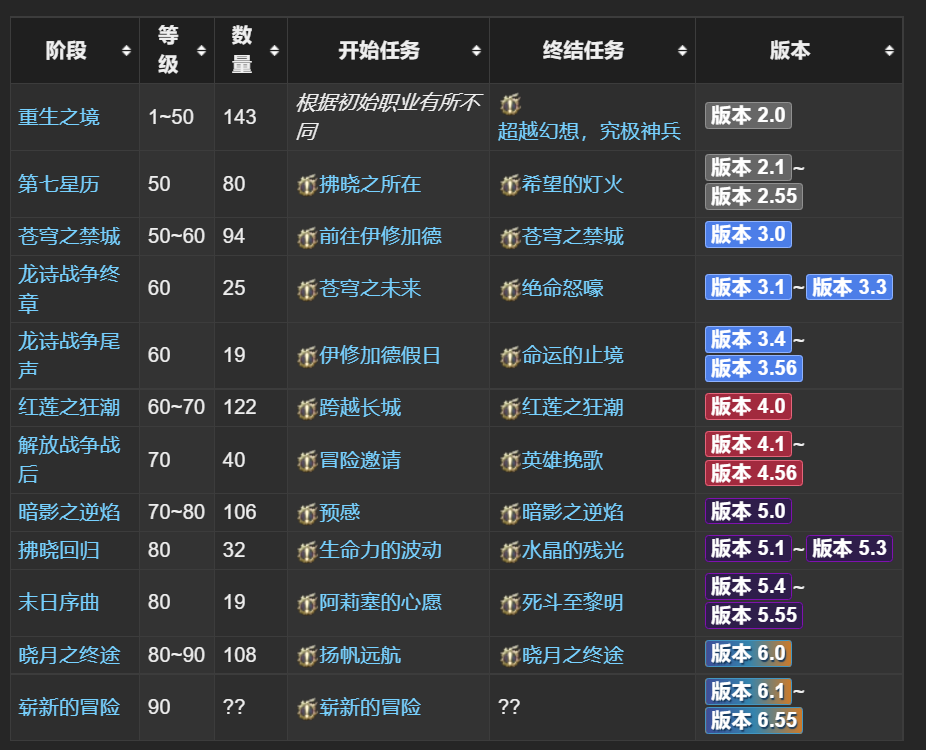Image resolution: width=926 pixels, height=750 pixels.
Task: Click quest icon beside 生命力的波动
Action: [307, 551]
